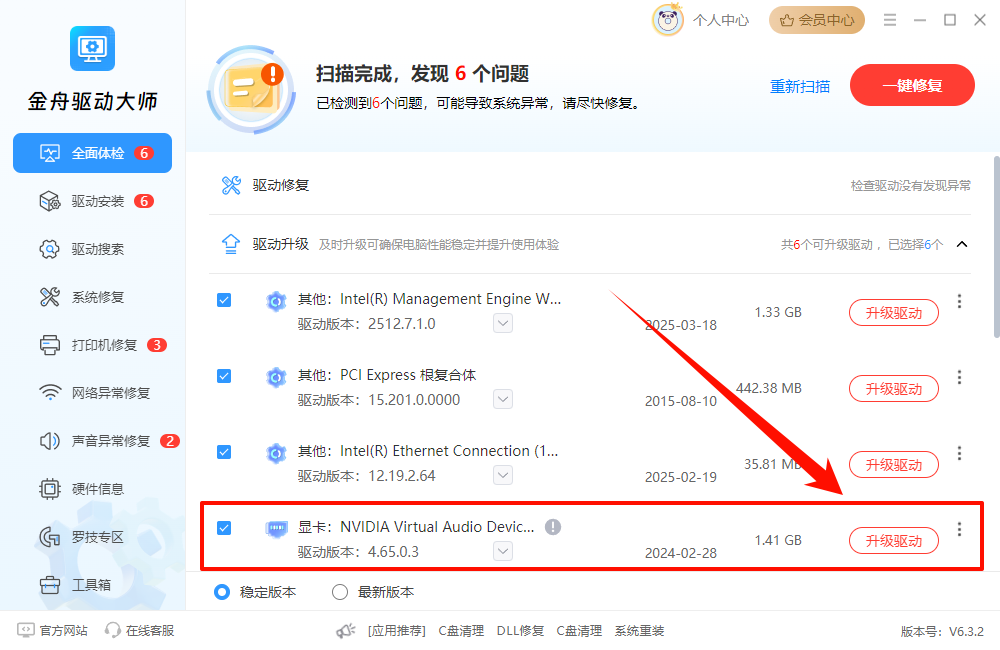
Task: Click the red 一键修复 button
Action: (912, 85)
